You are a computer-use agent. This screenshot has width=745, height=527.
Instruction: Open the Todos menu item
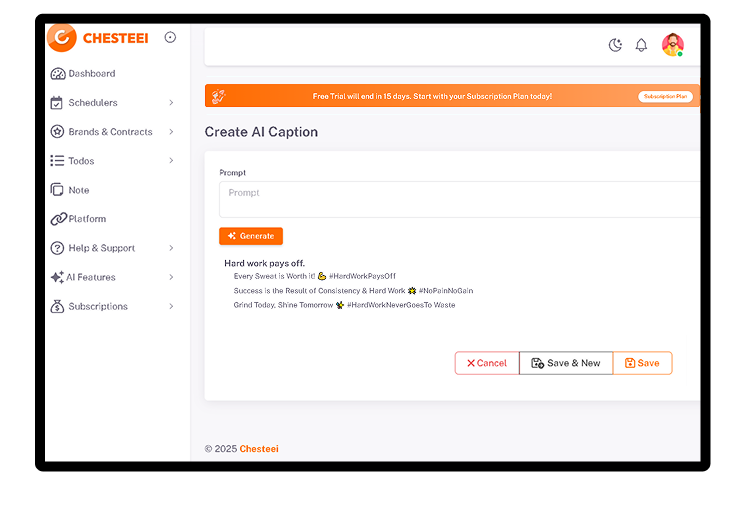coord(81,161)
